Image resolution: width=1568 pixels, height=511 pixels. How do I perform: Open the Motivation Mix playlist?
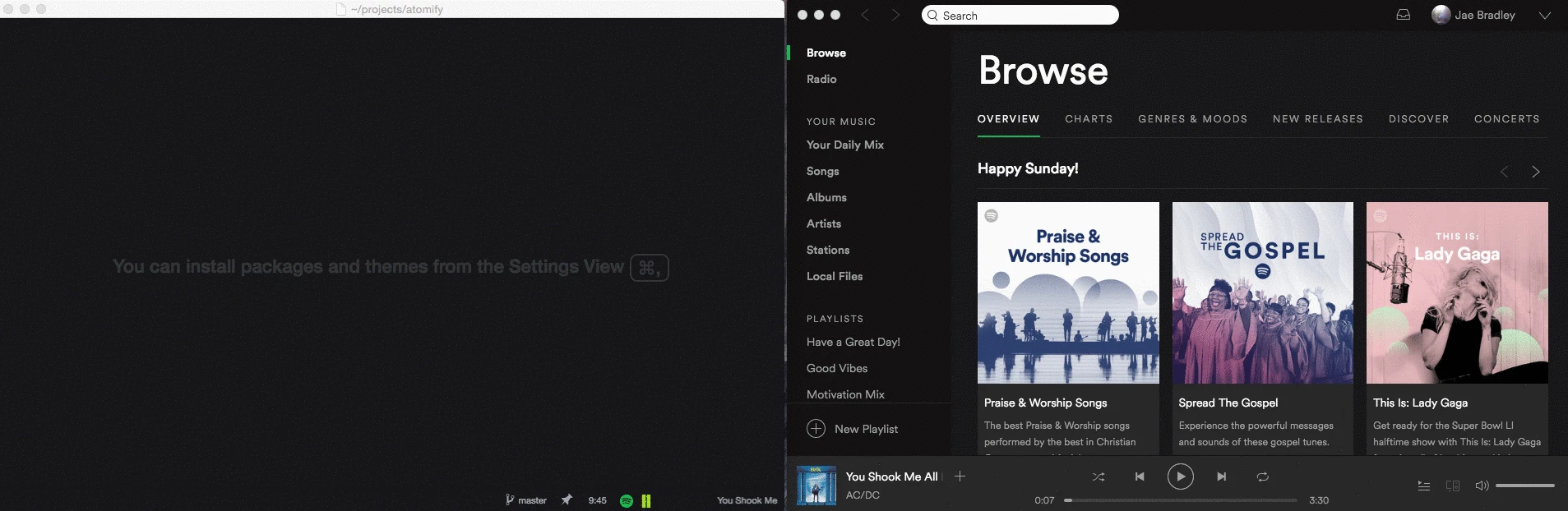tap(845, 394)
